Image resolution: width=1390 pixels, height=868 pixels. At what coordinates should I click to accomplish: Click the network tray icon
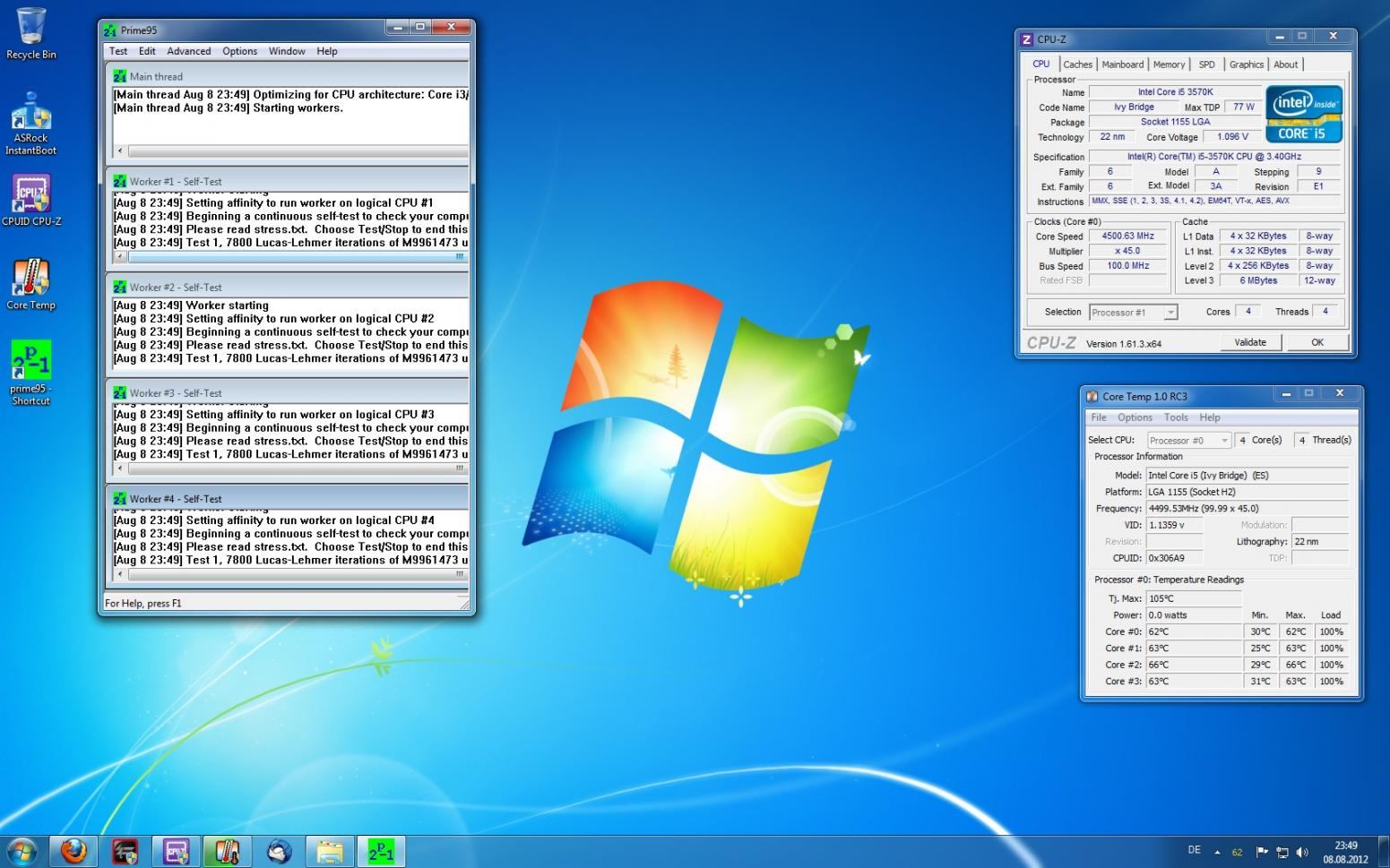click(1282, 852)
